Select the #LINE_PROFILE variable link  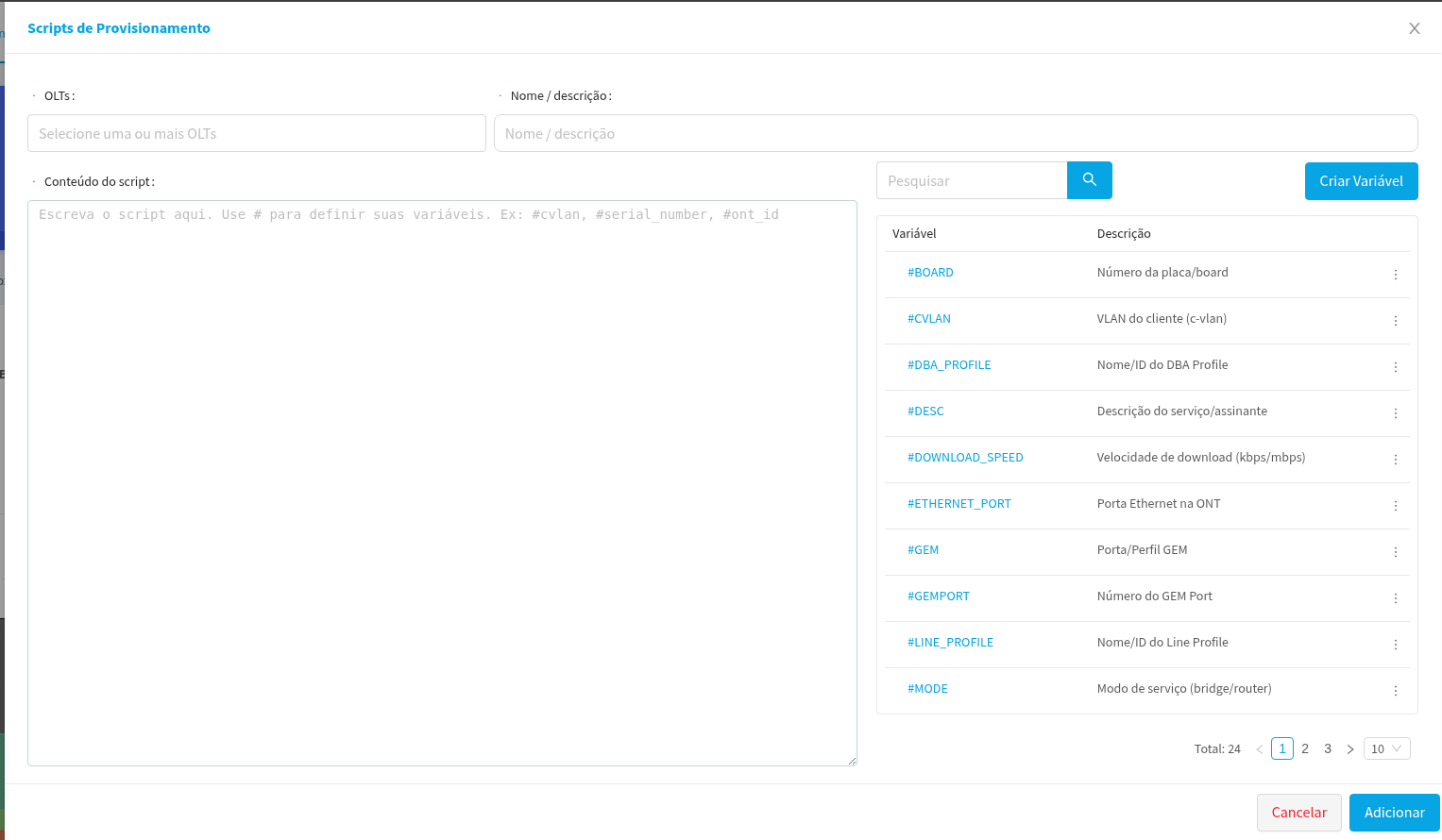[950, 643]
